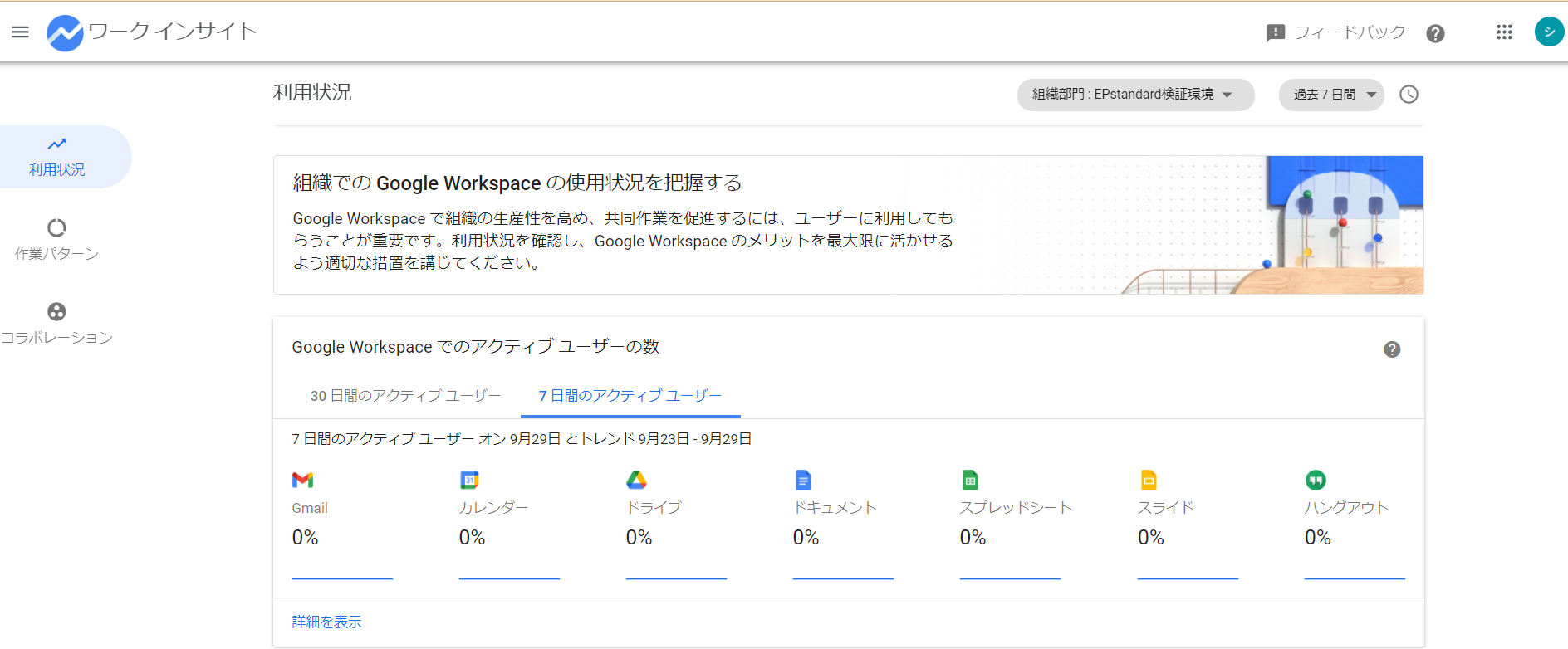This screenshot has height=649, width=1568.
Task: Open the user account avatar
Action: point(1549,32)
